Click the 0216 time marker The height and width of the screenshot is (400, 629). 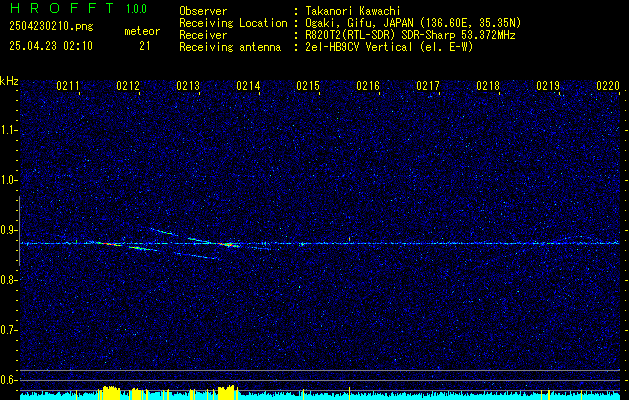click(368, 86)
